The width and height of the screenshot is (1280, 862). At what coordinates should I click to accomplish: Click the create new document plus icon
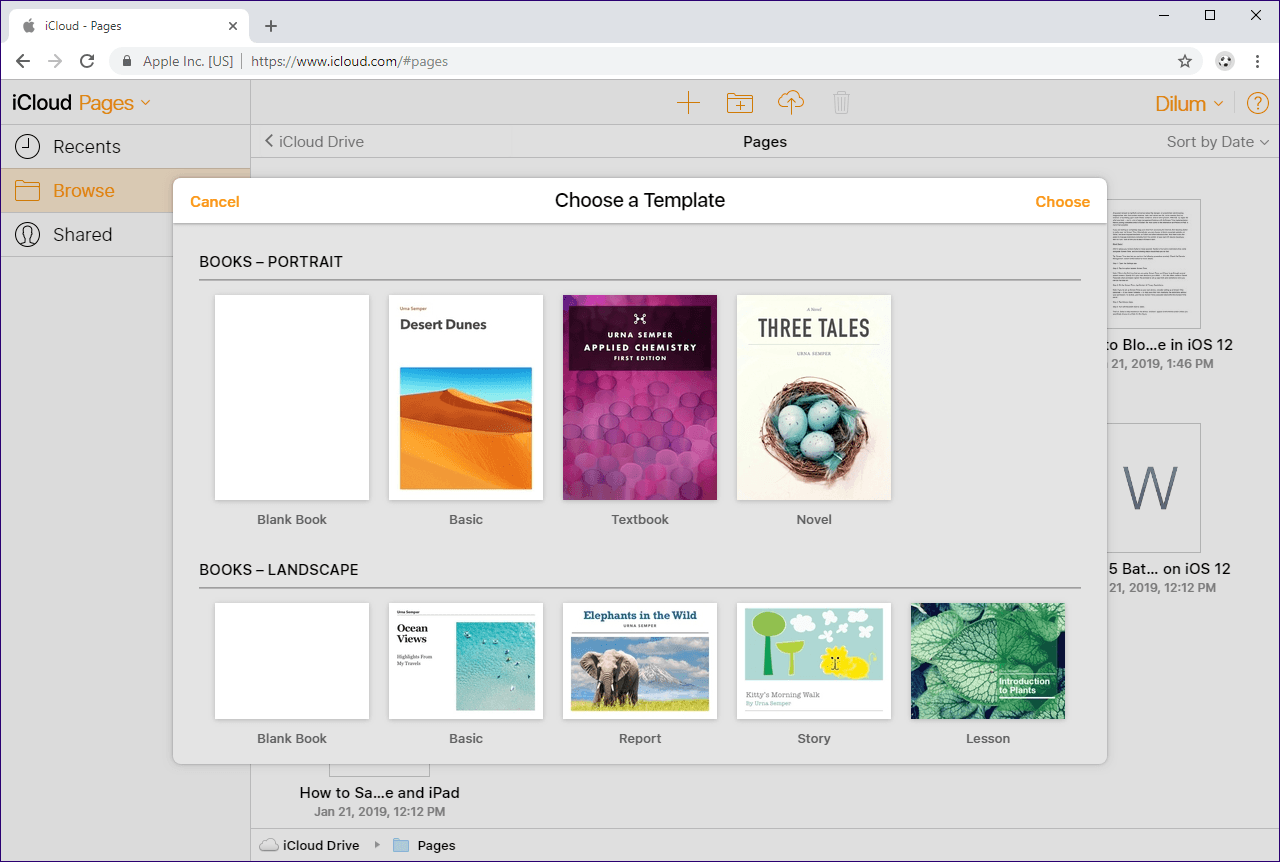[x=688, y=102]
